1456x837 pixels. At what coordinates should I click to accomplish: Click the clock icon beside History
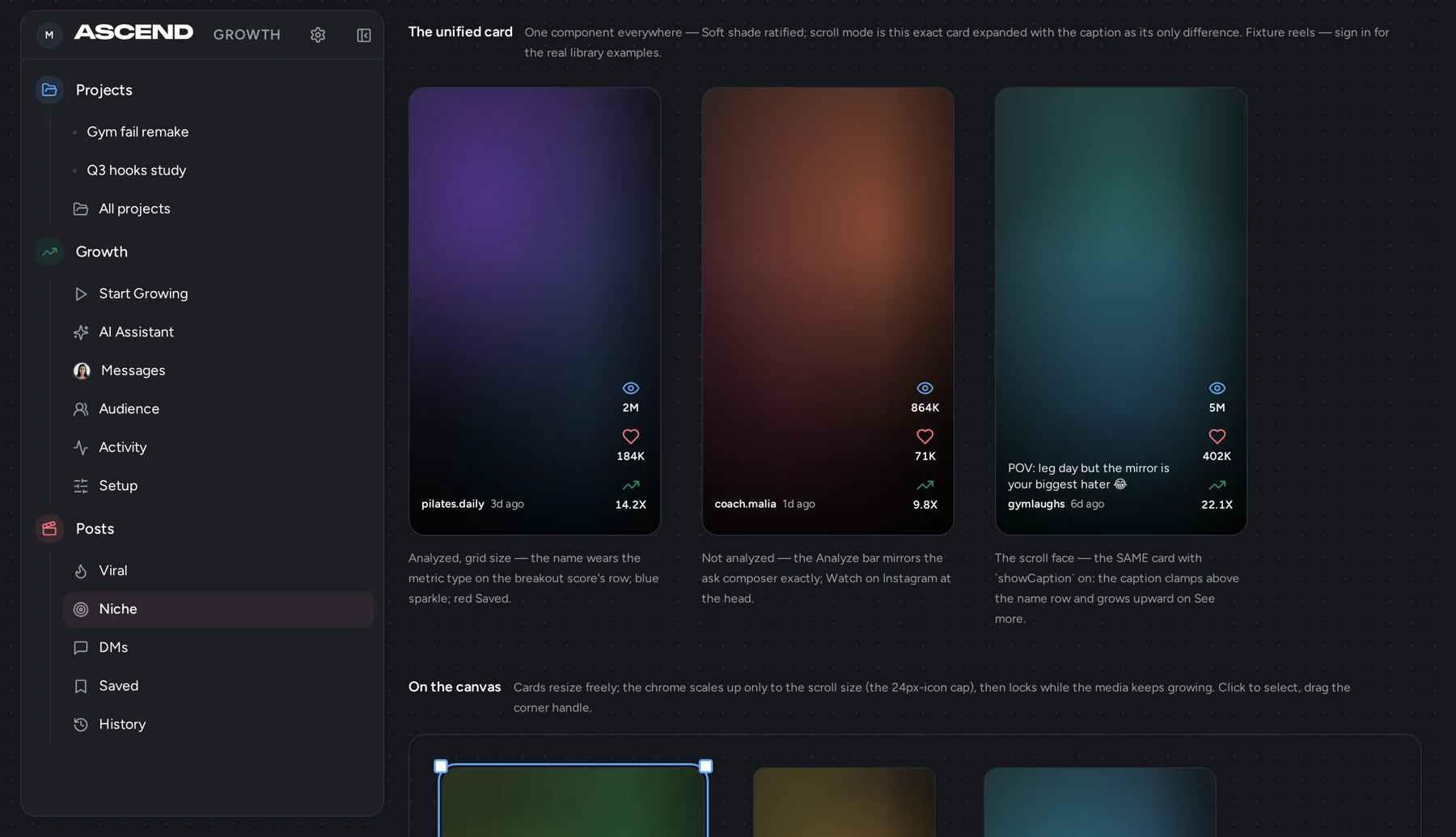pyautogui.click(x=81, y=725)
